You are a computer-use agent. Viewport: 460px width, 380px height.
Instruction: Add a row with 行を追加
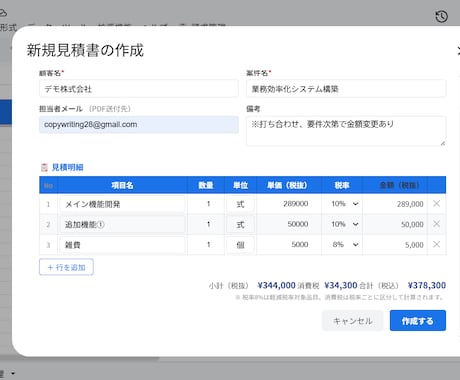[x=66, y=267]
